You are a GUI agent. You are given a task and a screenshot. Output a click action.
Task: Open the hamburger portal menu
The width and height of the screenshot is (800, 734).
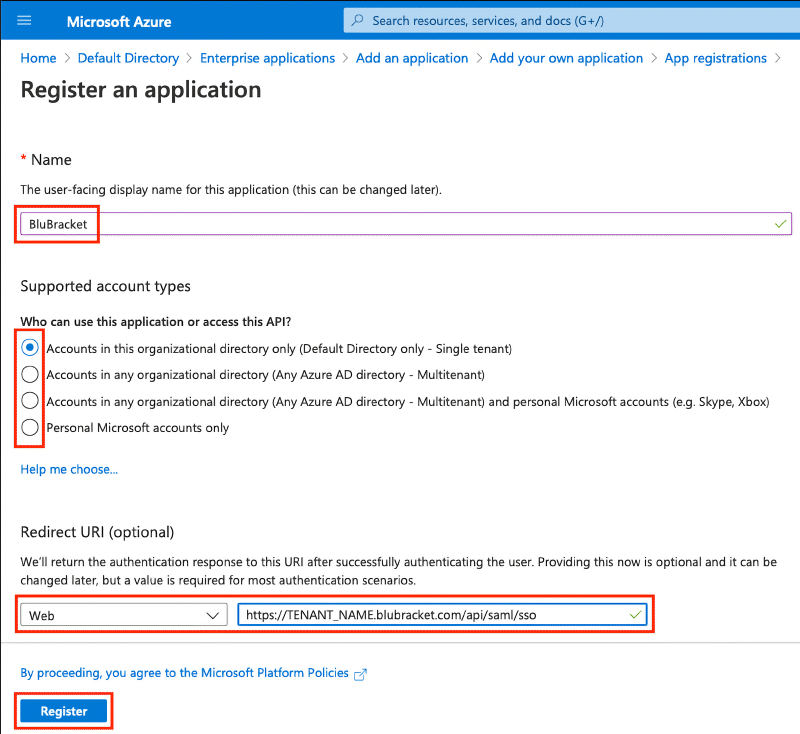point(24,21)
